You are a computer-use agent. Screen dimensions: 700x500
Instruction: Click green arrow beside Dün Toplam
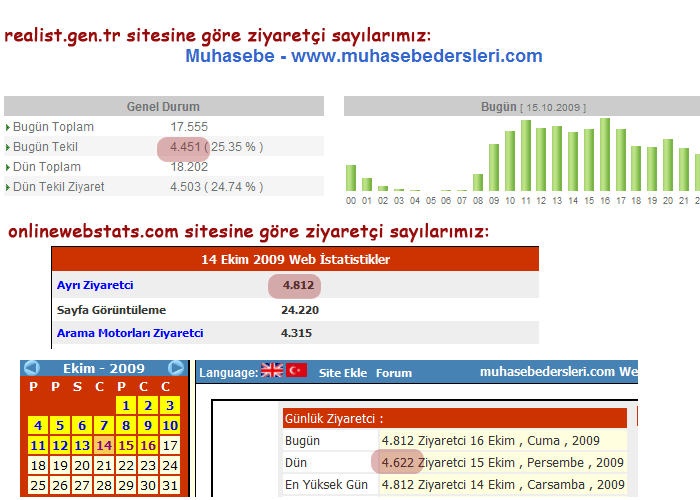9,167
